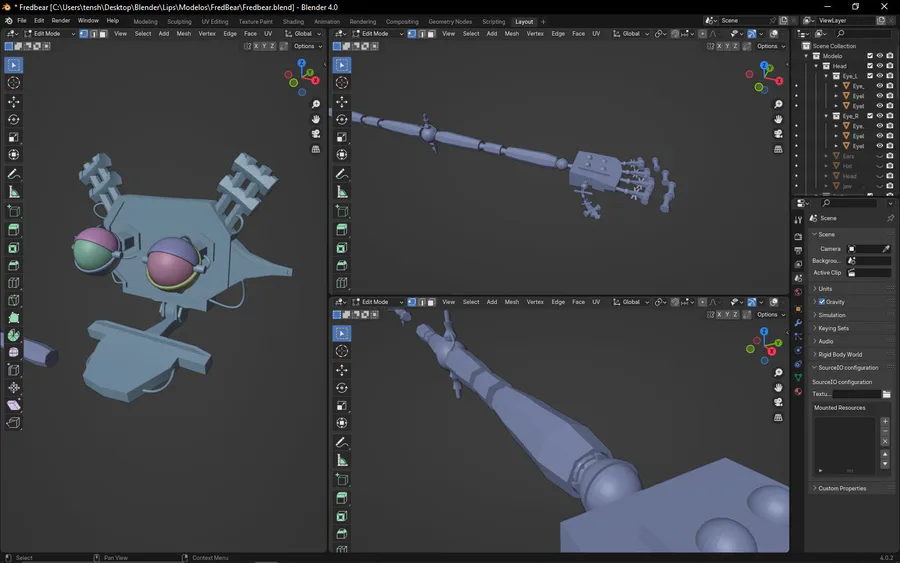Toggle camera view in the left viewport
The width and height of the screenshot is (900, 563).
click(316, 134)
